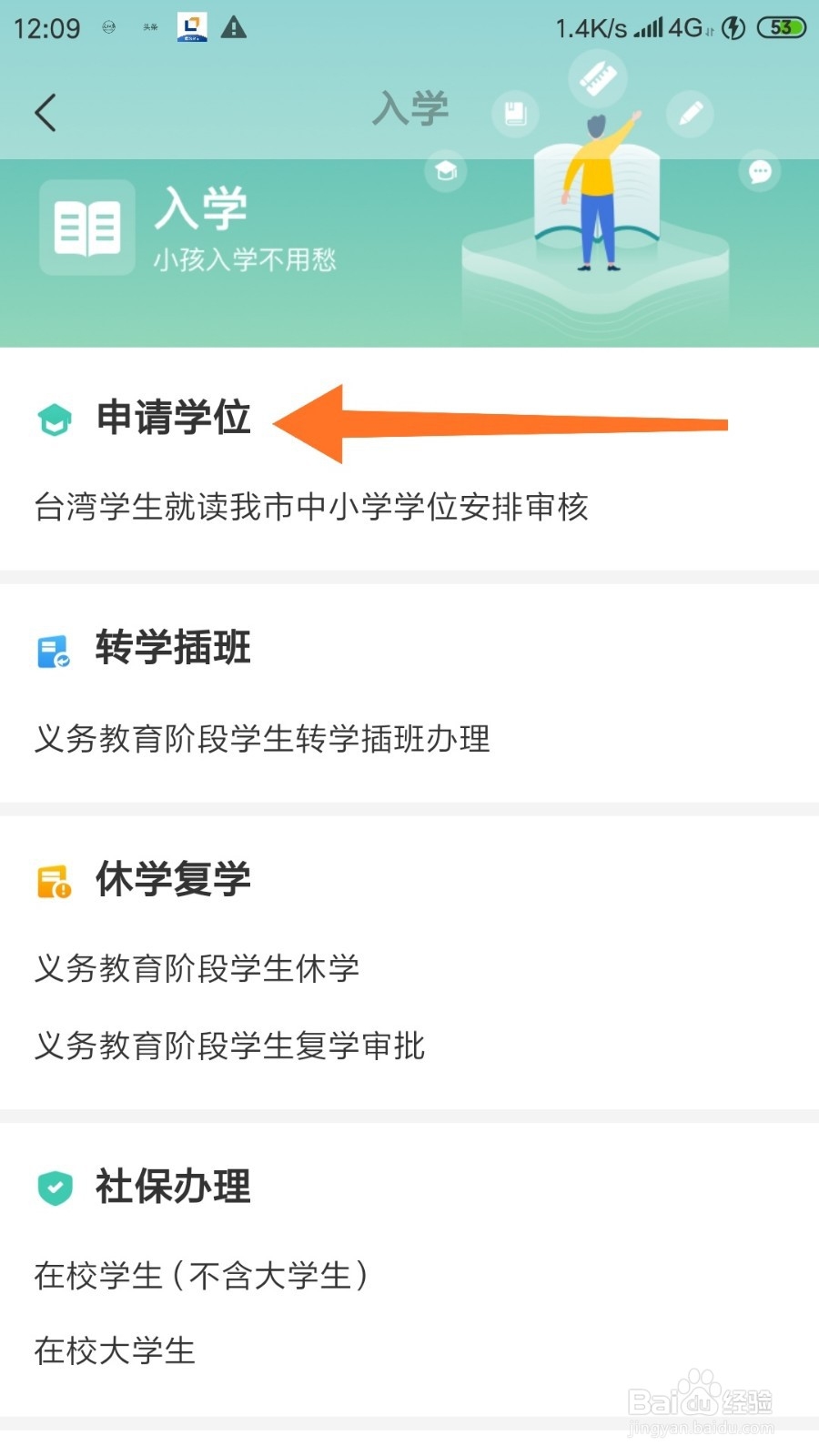Tap the green shield icon beside 社保办理
Image resolution: width=819 pixels, height=1456 pixels.
coord(55,1188)
